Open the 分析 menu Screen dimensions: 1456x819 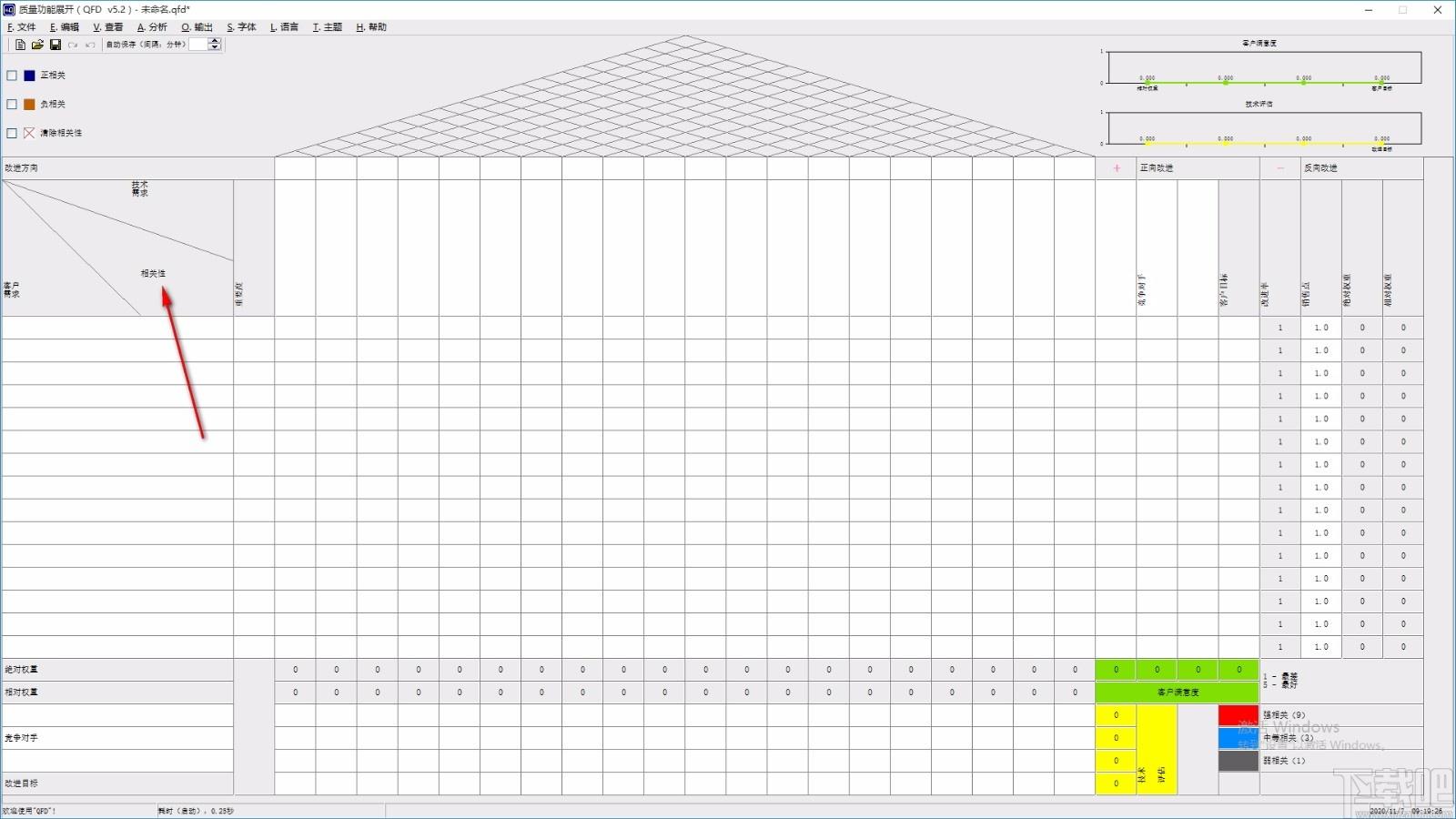point(152,27)
